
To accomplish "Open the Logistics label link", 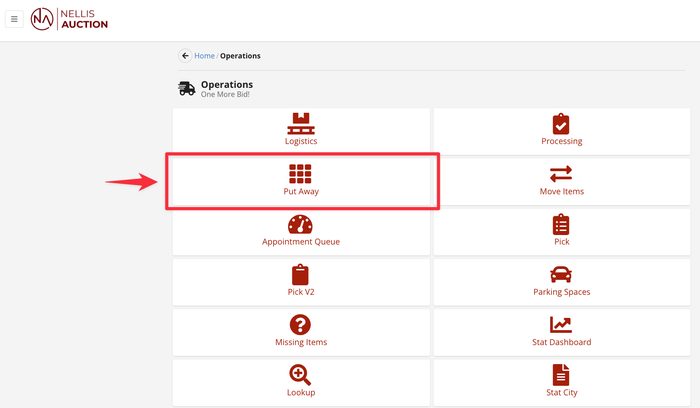I will [x=301, y=141].
